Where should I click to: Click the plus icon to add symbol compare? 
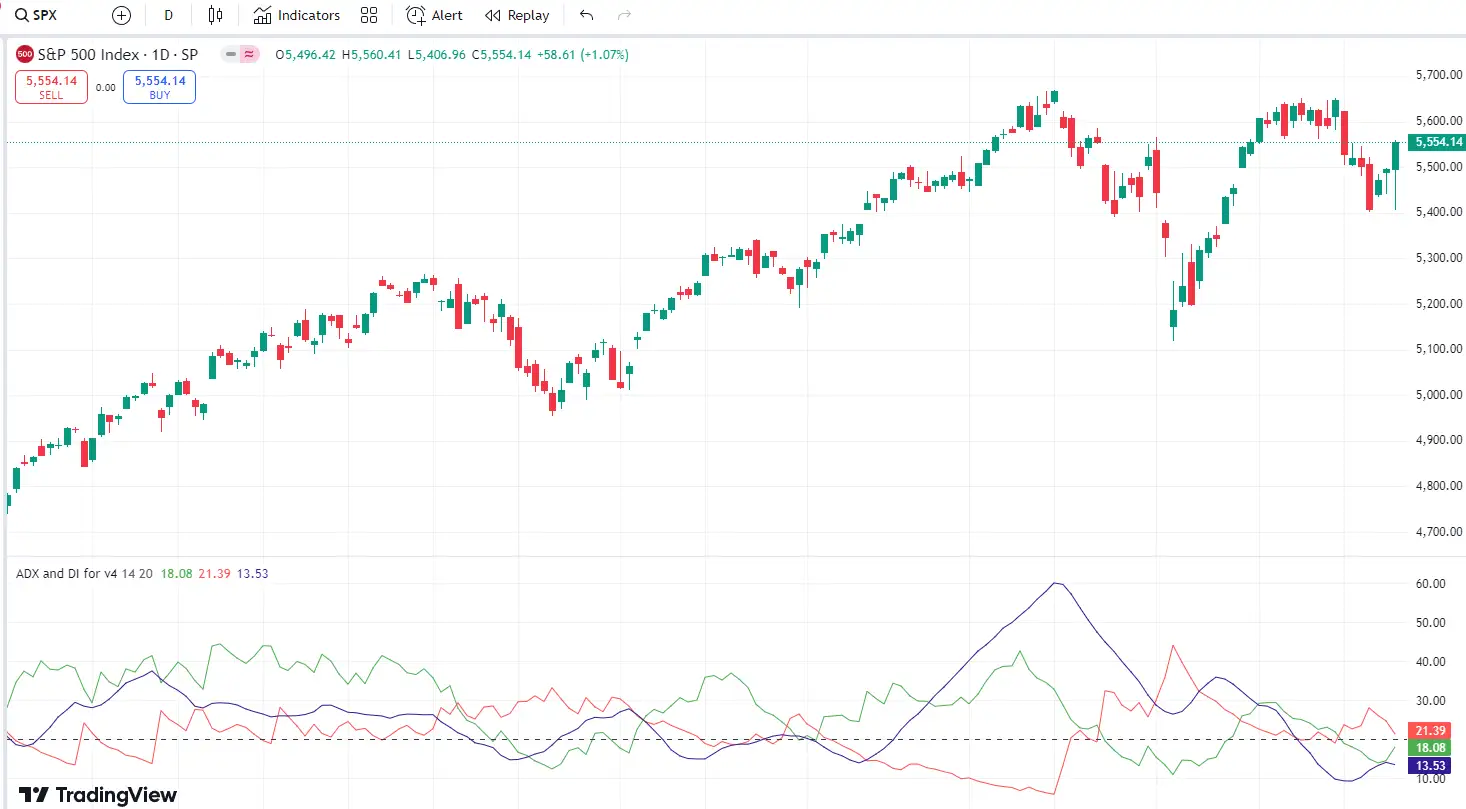point(121,15)
